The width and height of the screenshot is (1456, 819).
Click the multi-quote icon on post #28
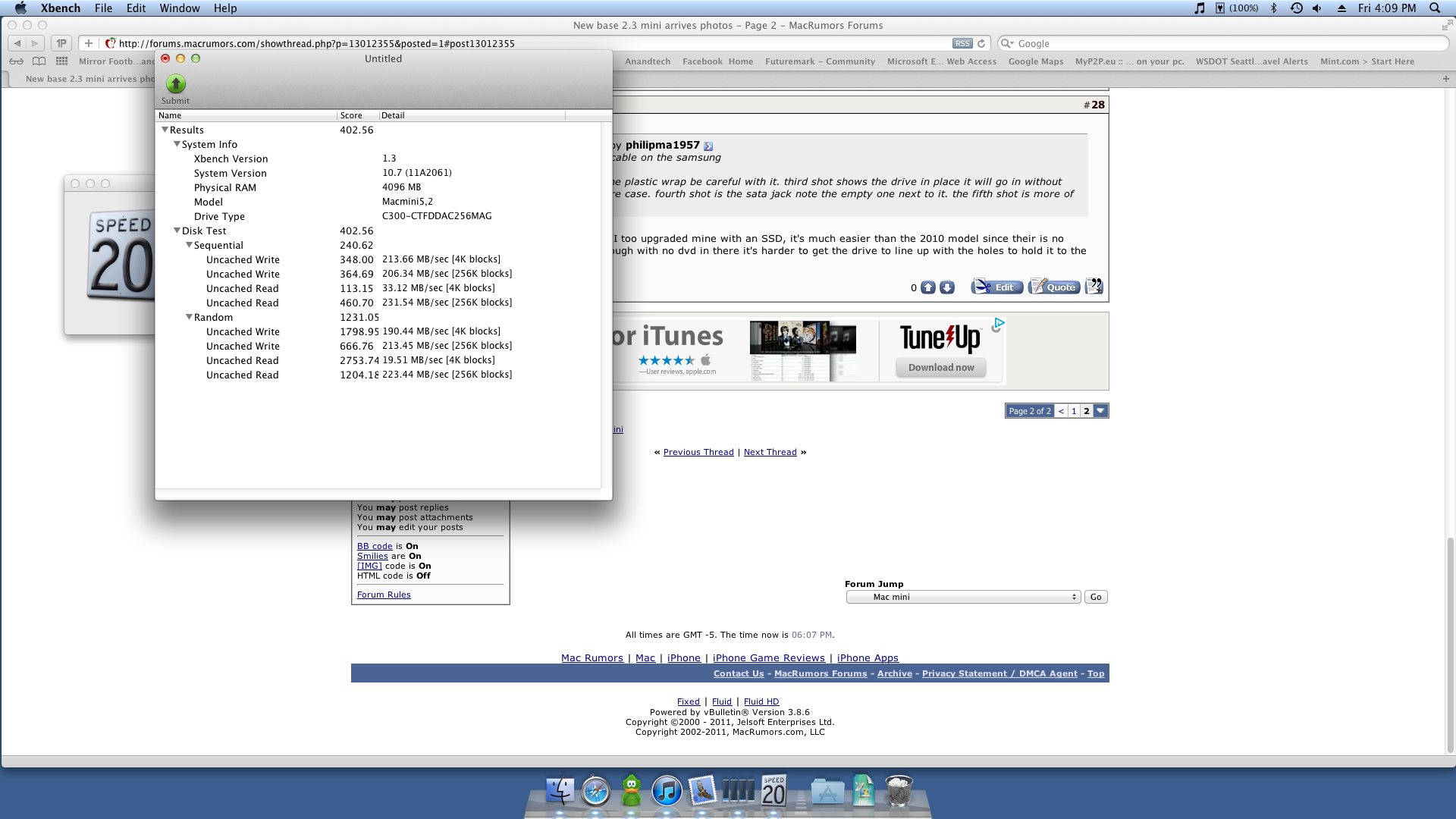pyautogui.click(x=1094, y=287)
